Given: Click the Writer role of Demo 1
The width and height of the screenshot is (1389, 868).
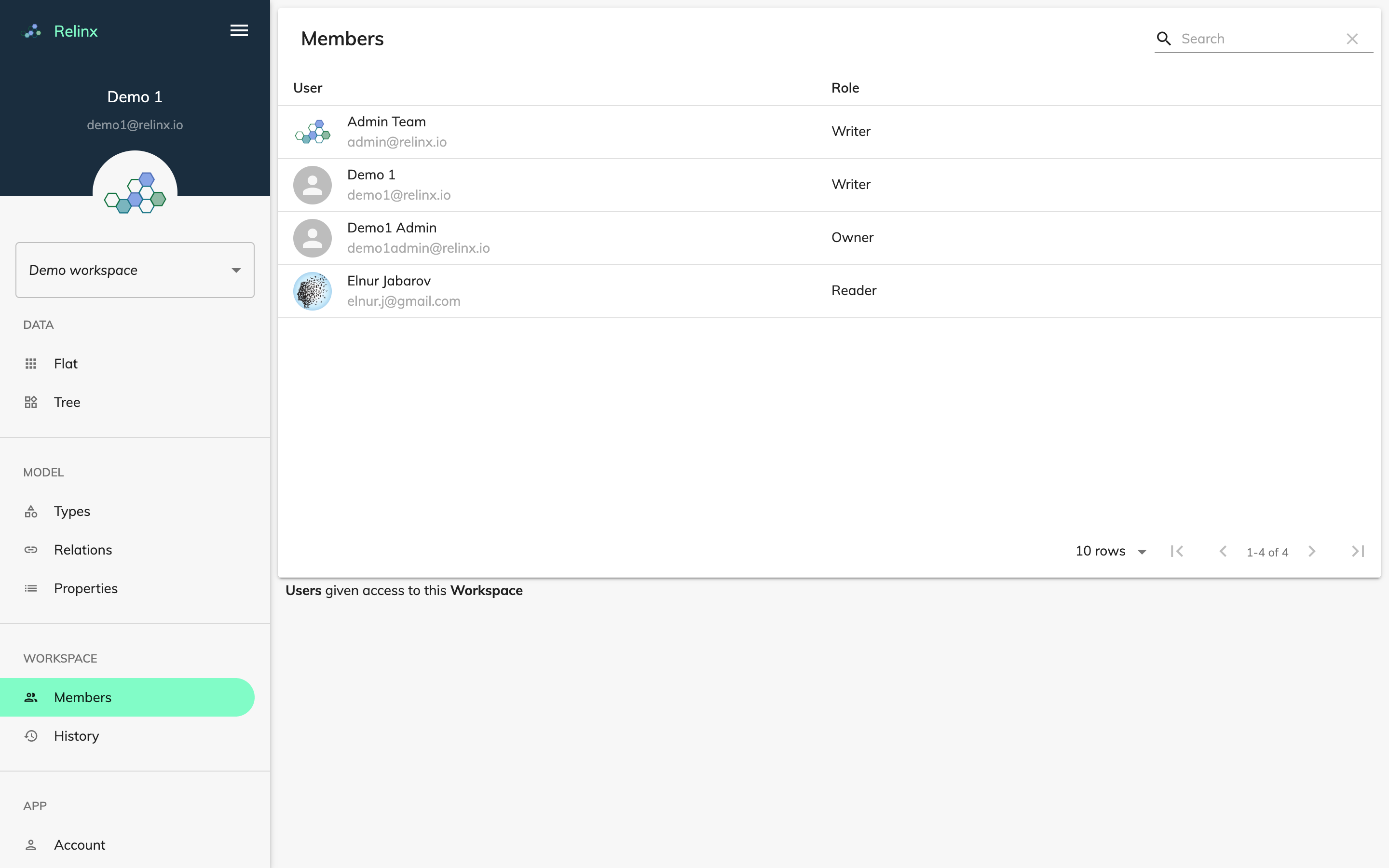Looking at the screenshot, I should (851, 184).
